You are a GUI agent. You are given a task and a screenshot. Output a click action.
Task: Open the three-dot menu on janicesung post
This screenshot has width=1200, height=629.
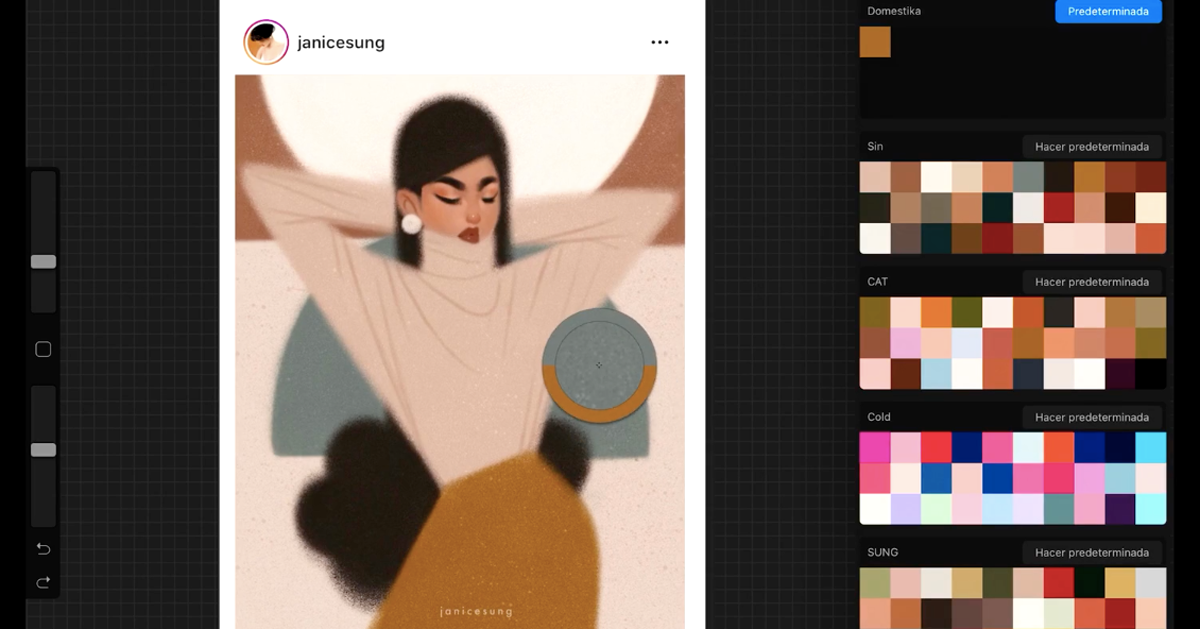tap(659, 42)
